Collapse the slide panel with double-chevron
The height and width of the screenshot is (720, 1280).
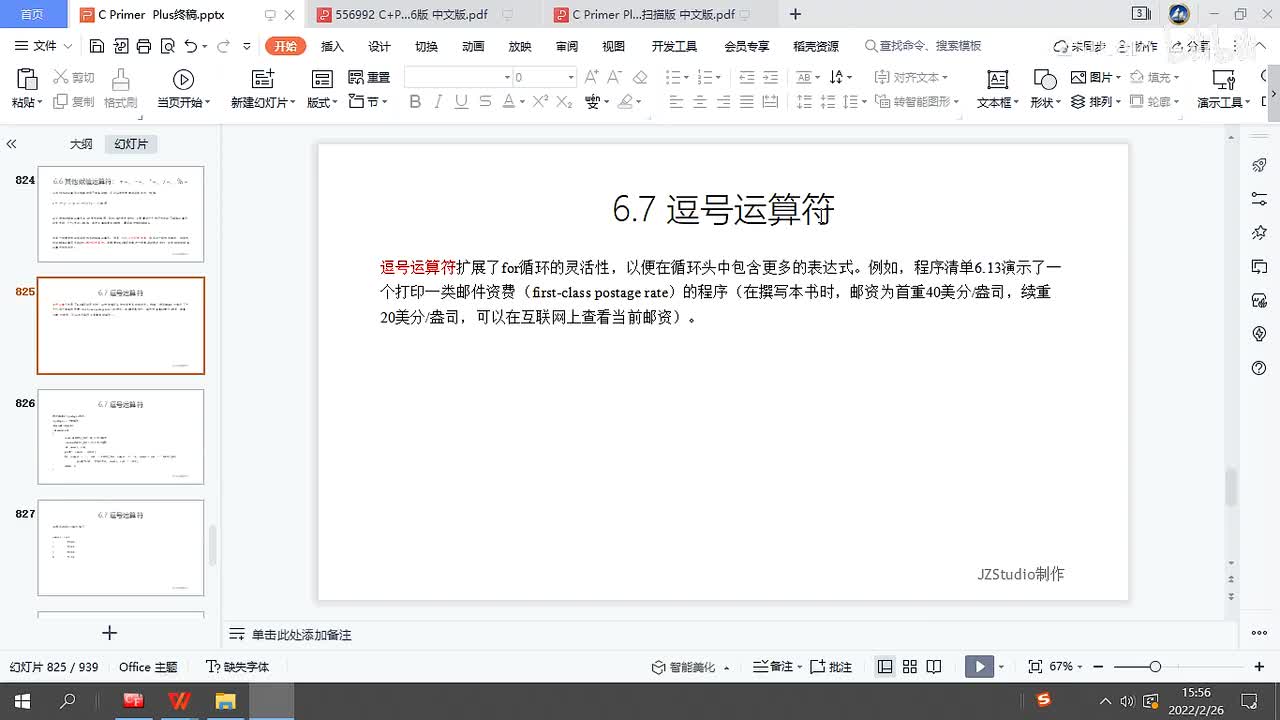[x=11, y=144]
